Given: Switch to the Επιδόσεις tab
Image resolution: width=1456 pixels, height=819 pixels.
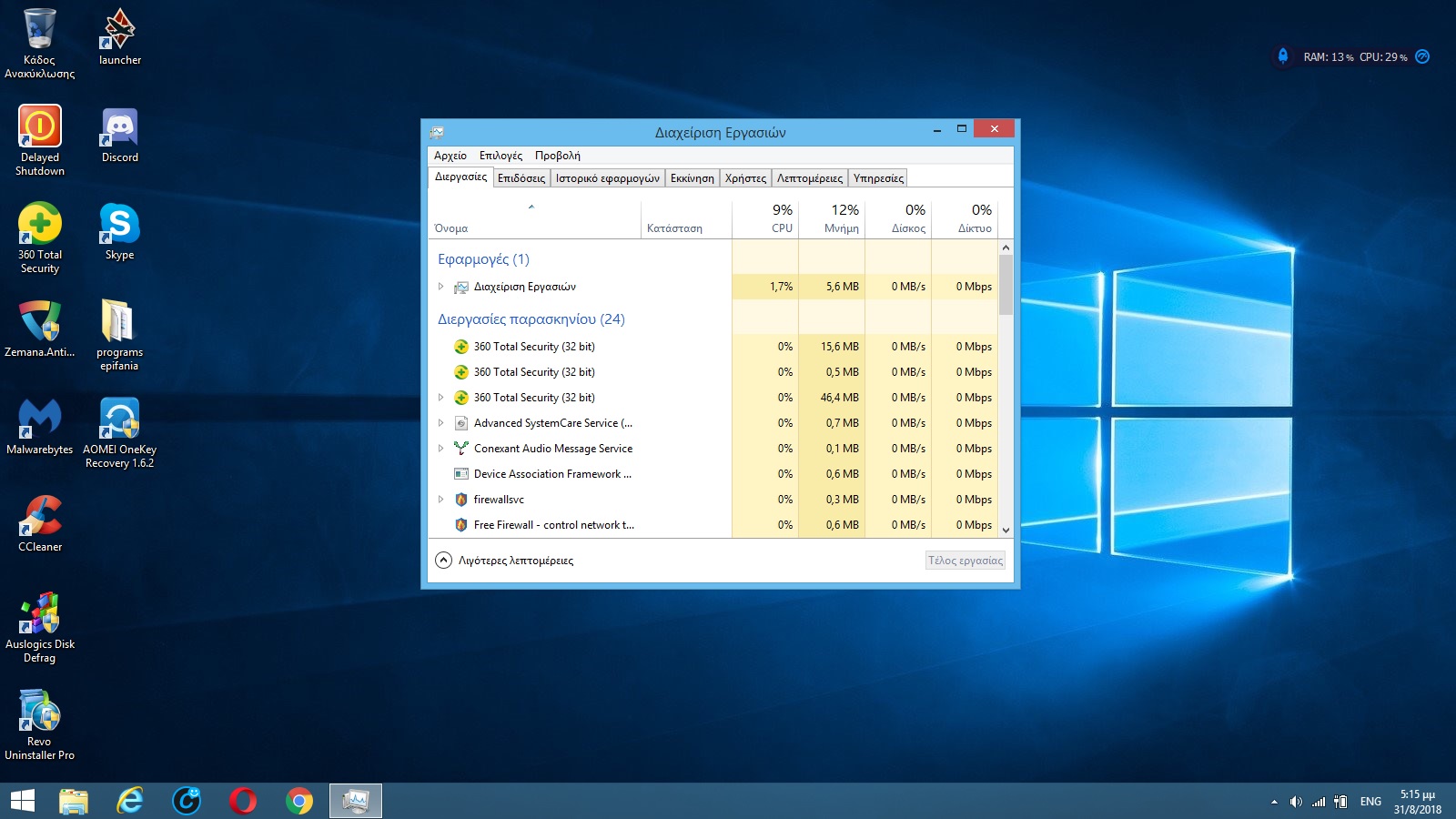Looking at the screenshot, I should tap(521, 178).
